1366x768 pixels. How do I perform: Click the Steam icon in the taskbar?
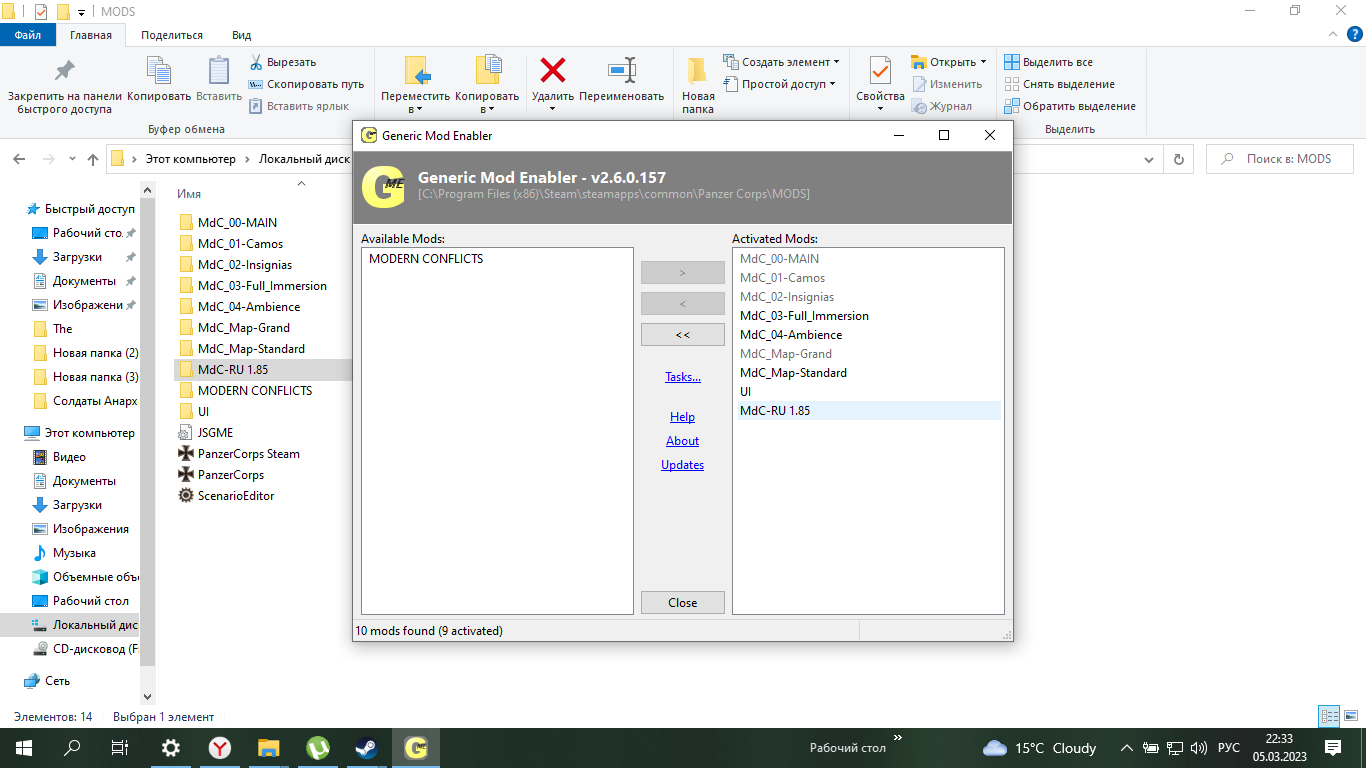[x=365, y=748]
